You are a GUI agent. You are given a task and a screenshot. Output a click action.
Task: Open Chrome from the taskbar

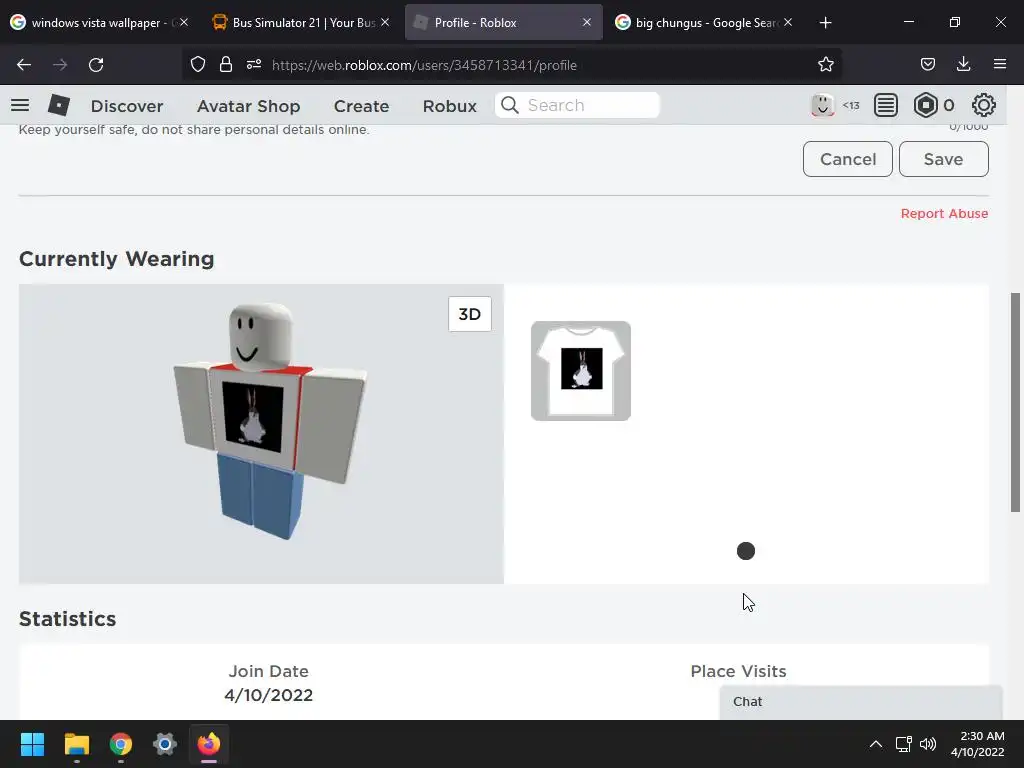click(121, 744)
